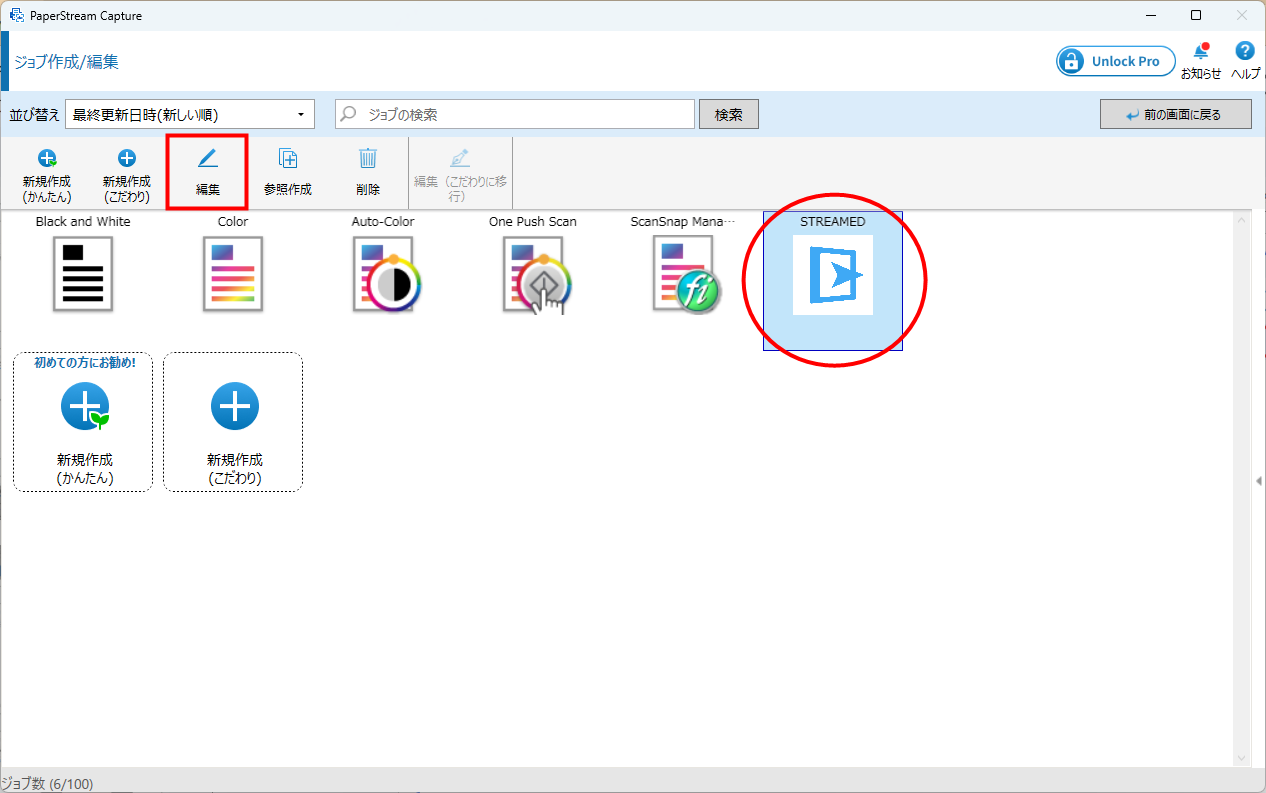Expand the right side panel arrow
The image size is (1266, 793).
point(1259,482)
